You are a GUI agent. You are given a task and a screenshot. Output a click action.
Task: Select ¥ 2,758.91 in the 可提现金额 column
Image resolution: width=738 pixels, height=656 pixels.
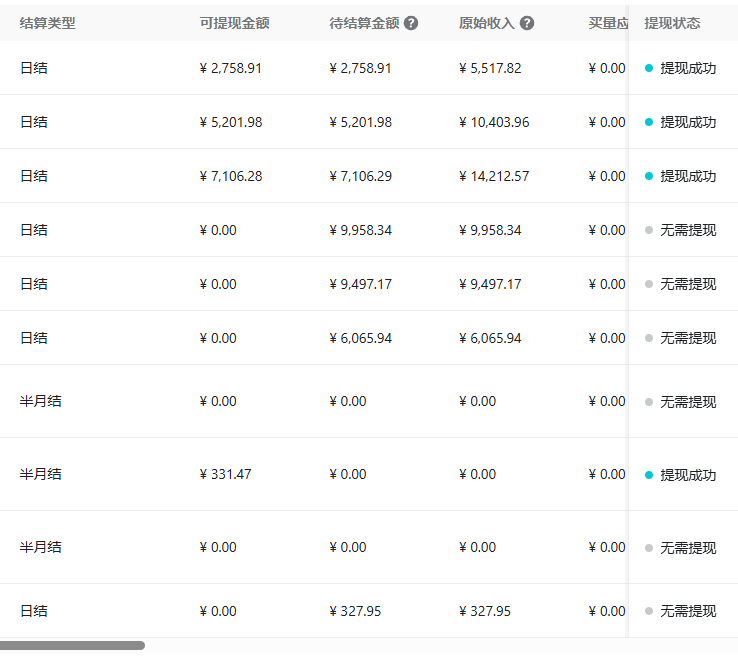coord(231,68)
